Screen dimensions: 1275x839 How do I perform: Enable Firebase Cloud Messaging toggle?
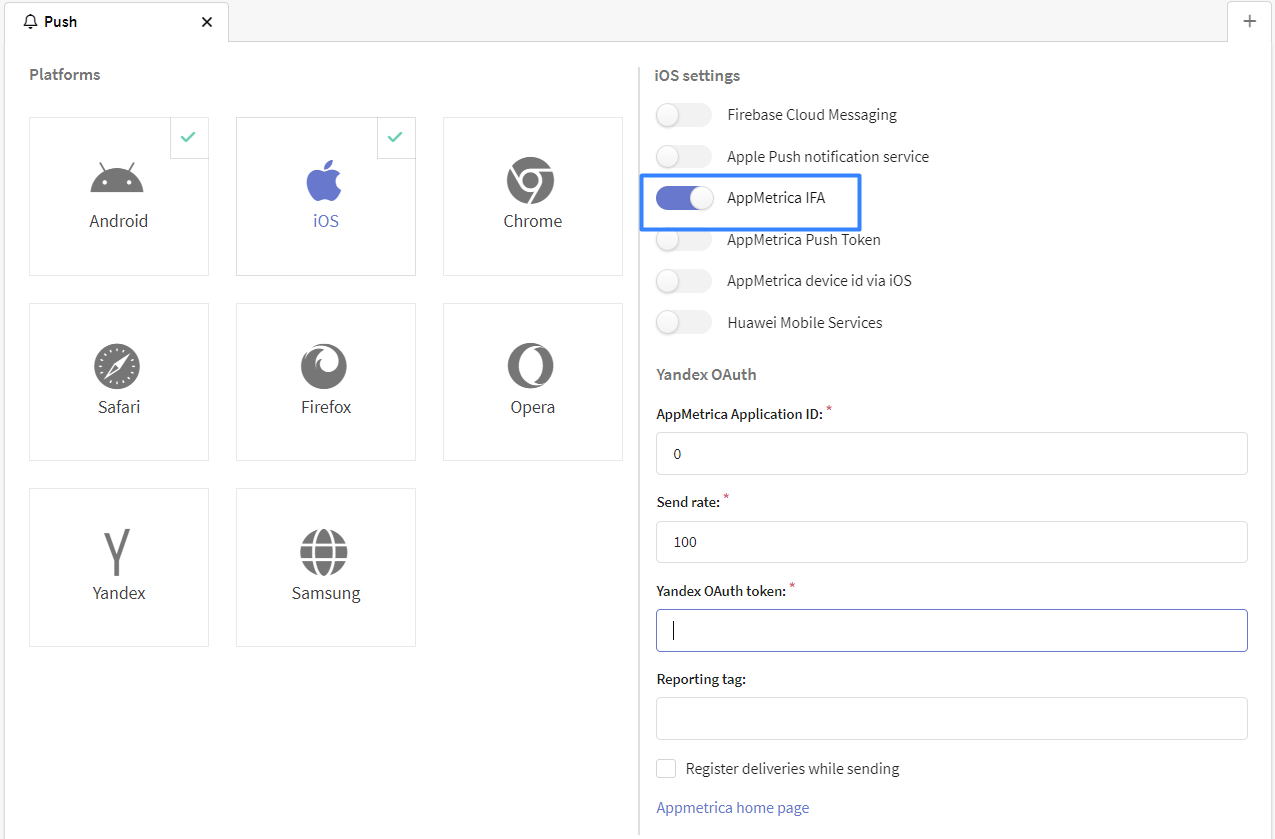[684, 115]
